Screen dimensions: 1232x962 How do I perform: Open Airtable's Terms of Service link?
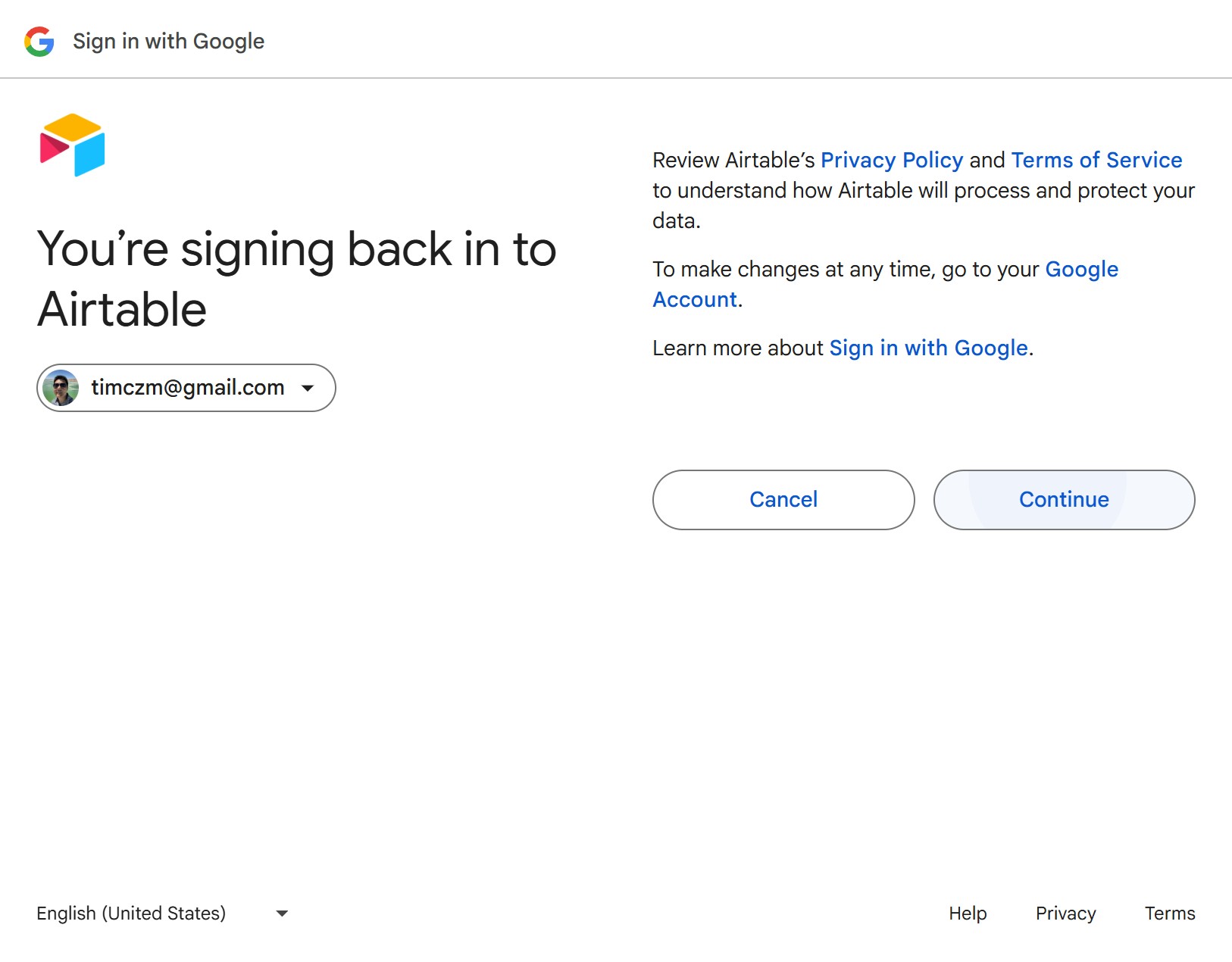coord(1096,160)
